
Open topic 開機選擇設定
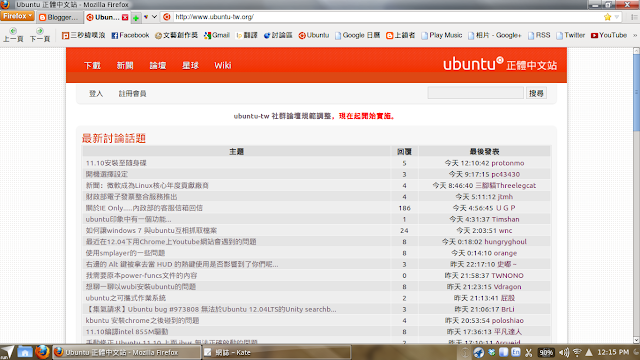(x=107, y=174)
